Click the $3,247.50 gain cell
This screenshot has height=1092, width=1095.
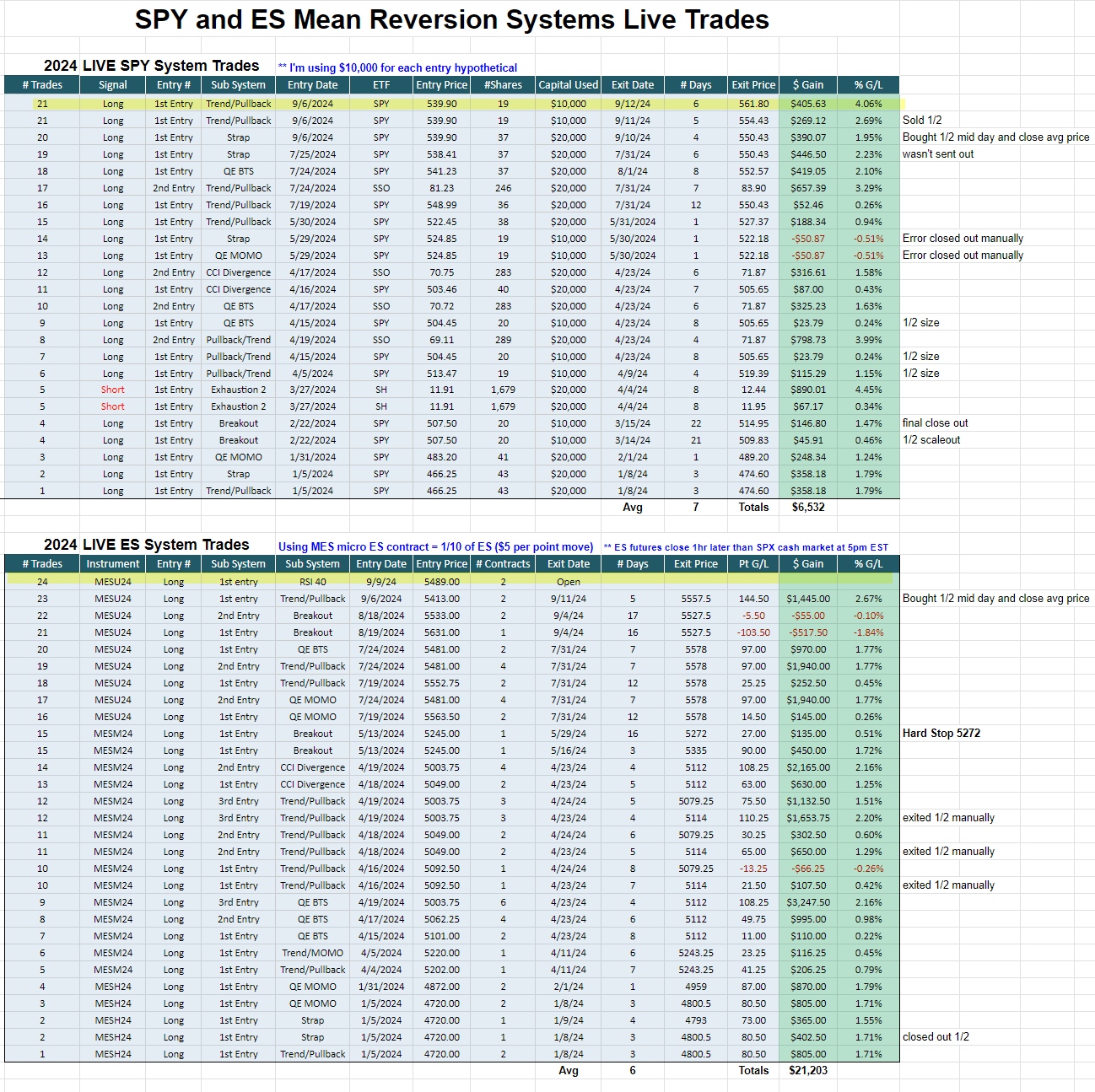click(x=807, y=902)
